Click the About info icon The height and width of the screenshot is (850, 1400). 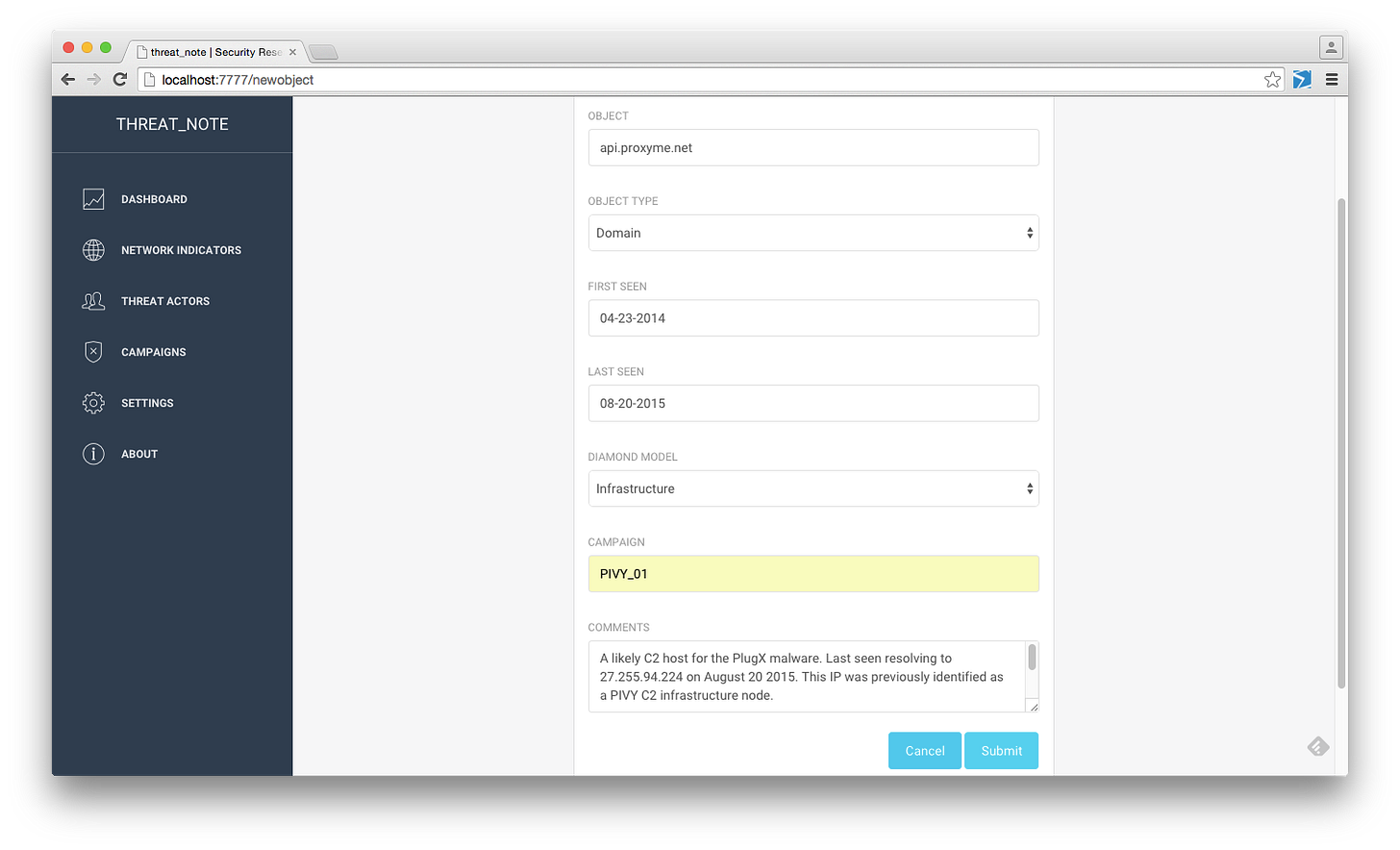92,454
